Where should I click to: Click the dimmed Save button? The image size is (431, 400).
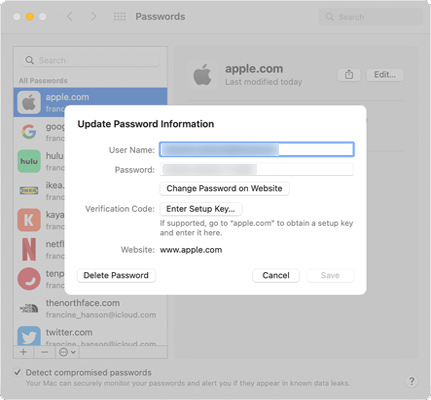coord(330,275)
